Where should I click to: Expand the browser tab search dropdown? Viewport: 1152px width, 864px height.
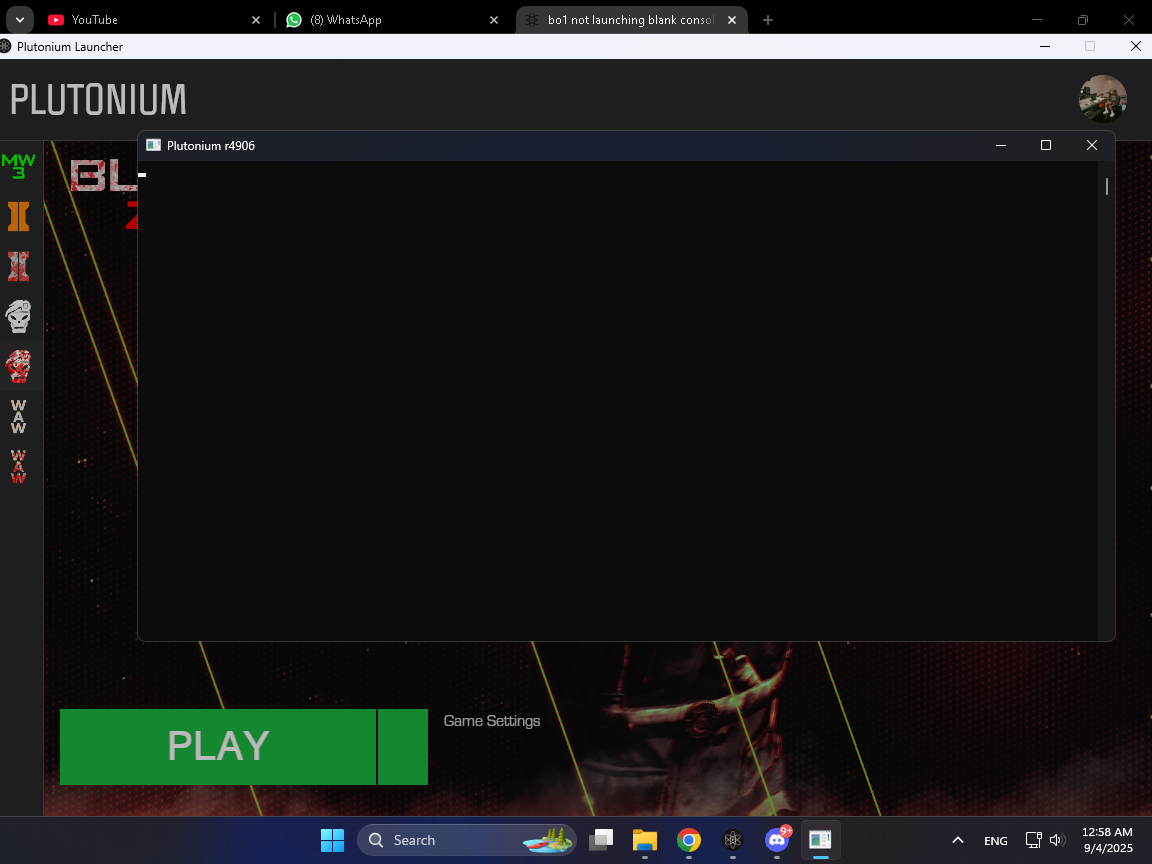(x=20, y=20)
